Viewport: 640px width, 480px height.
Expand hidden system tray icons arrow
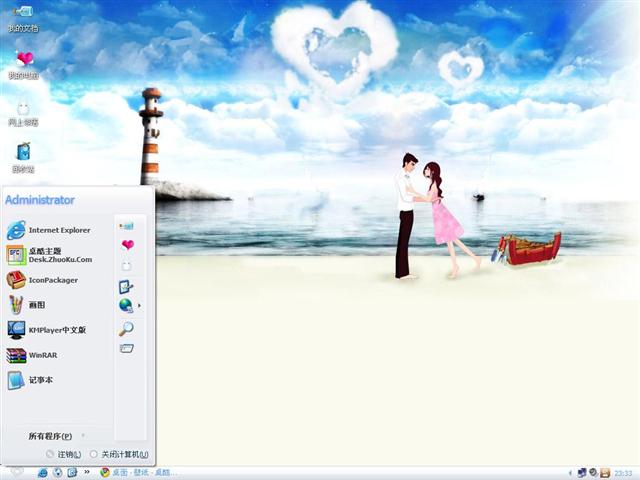570,473
